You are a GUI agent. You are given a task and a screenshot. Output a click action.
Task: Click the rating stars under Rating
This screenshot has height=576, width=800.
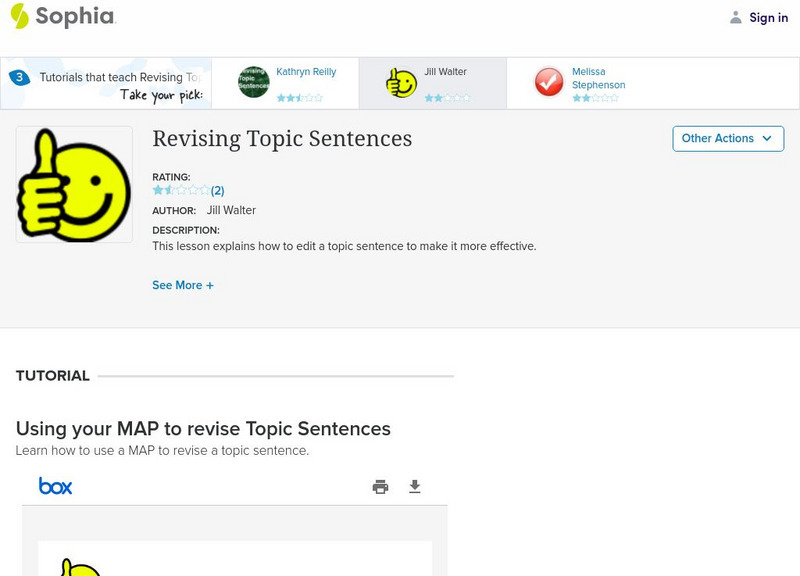click(181, 190)
